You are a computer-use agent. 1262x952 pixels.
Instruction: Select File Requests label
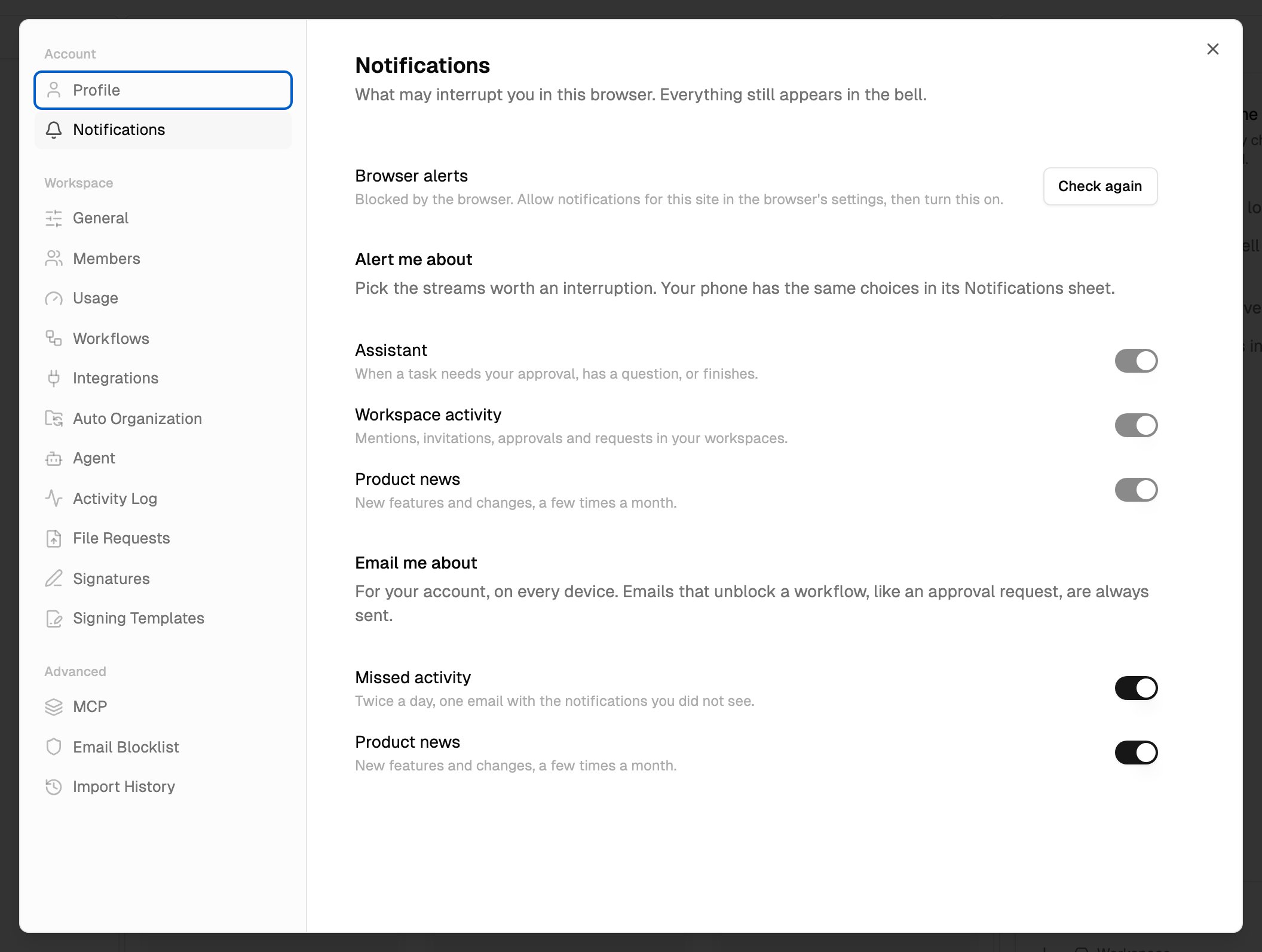coord(121,538)
